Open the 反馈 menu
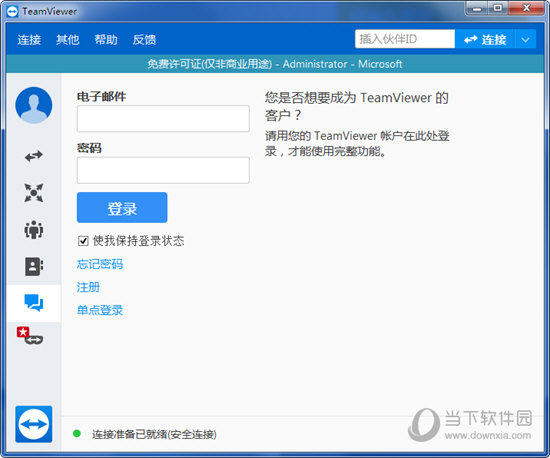Screen dimensions: 550x458 click(x=144, y=40)
